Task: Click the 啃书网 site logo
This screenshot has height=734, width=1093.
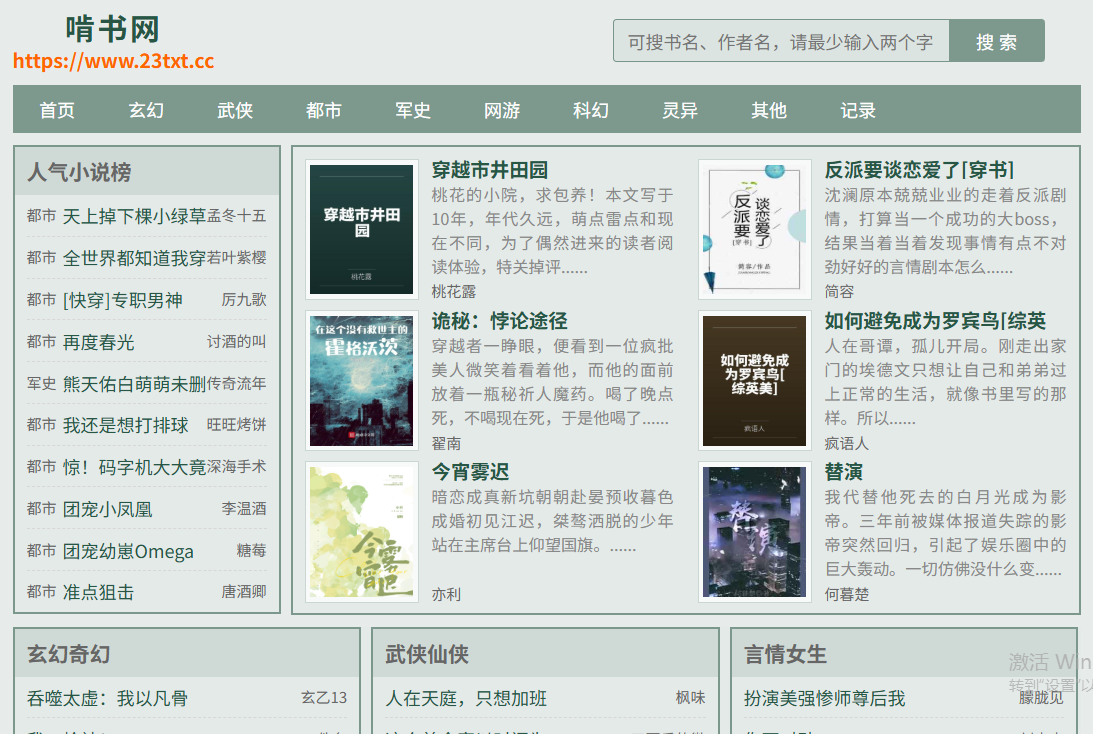Action: 113,30
